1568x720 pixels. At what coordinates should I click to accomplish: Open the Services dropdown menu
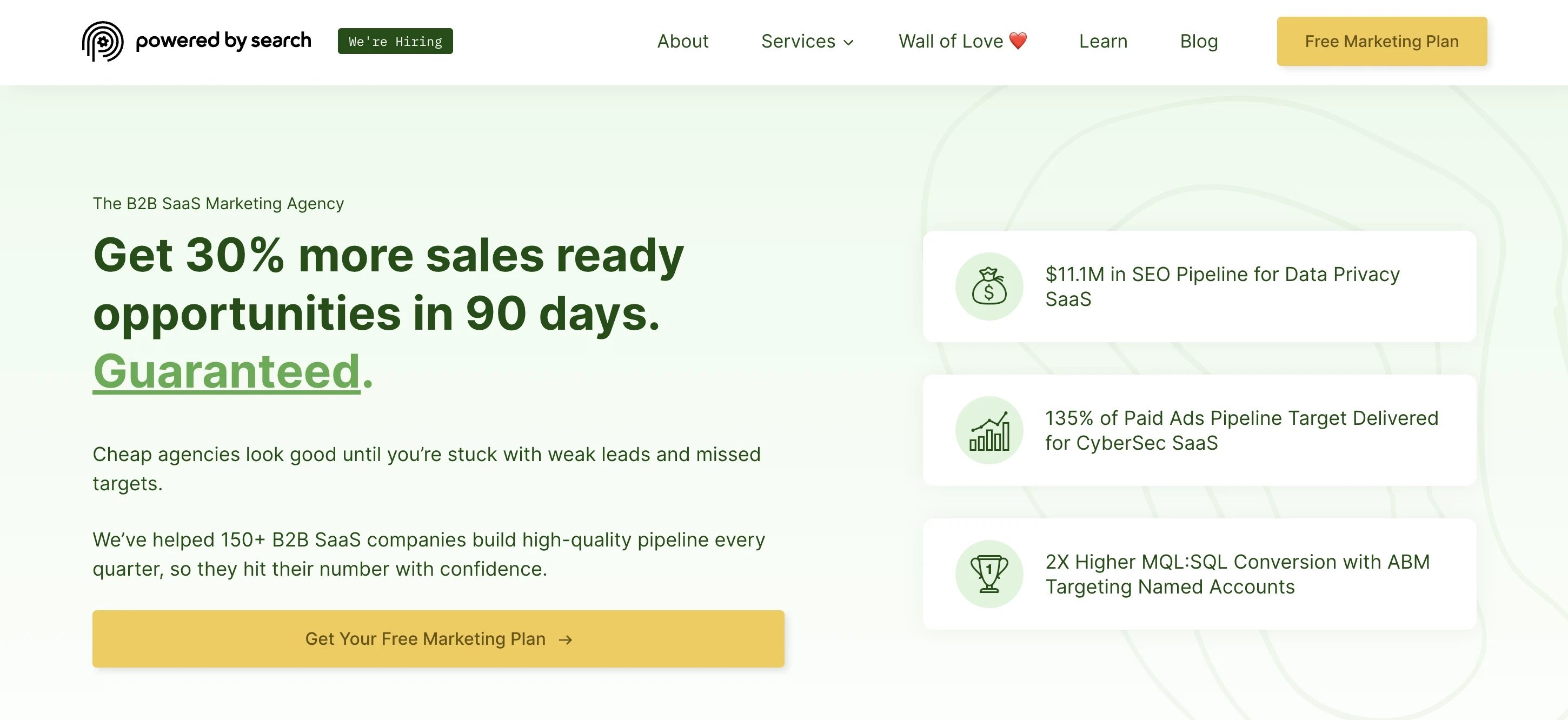(x=798, y=42)
